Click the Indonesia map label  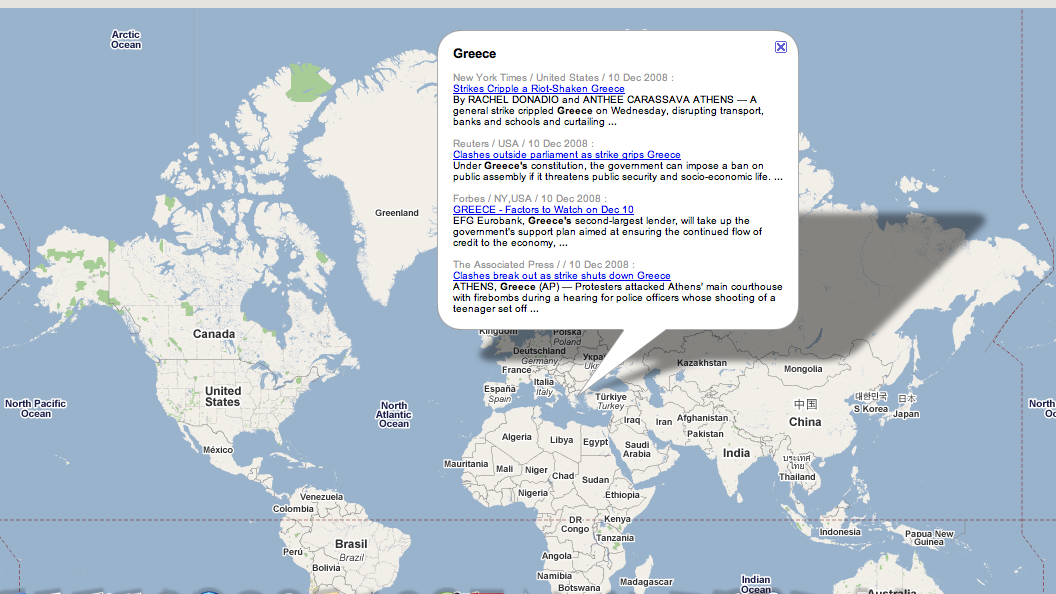pos(840,532)
